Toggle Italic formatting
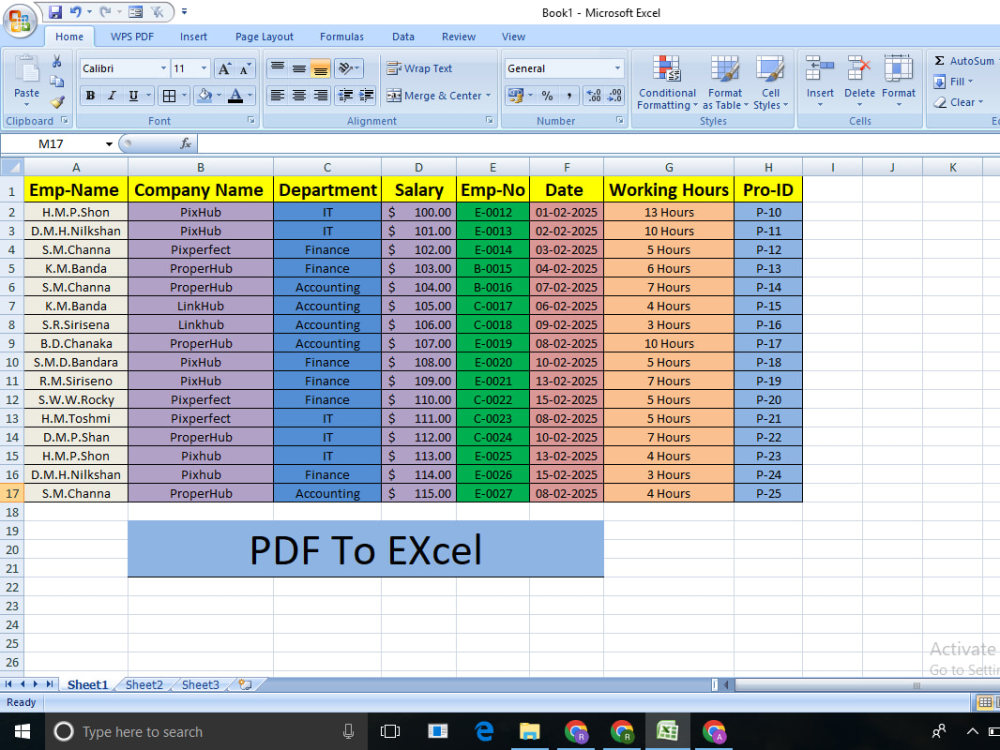Viewport: 1000px width, 750px height. tap(112, 96)
